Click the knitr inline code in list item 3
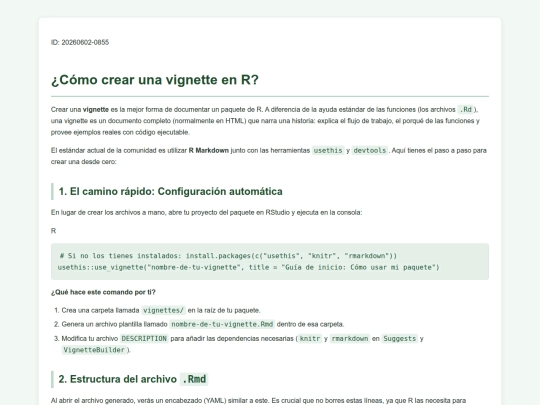540x405 pixels. [x=310, y=339]
